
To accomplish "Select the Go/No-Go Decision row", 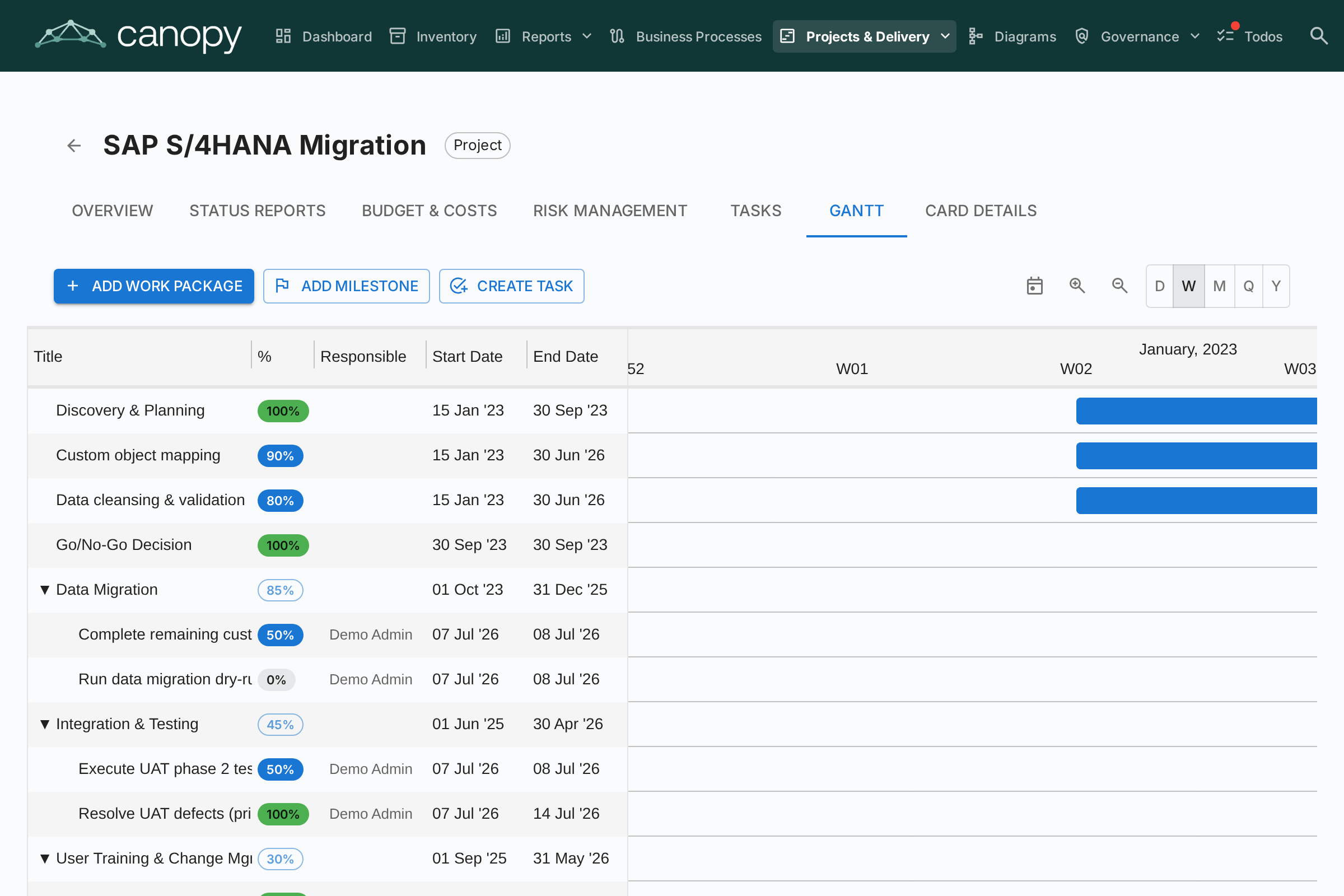I will click(x=328, y=545).
